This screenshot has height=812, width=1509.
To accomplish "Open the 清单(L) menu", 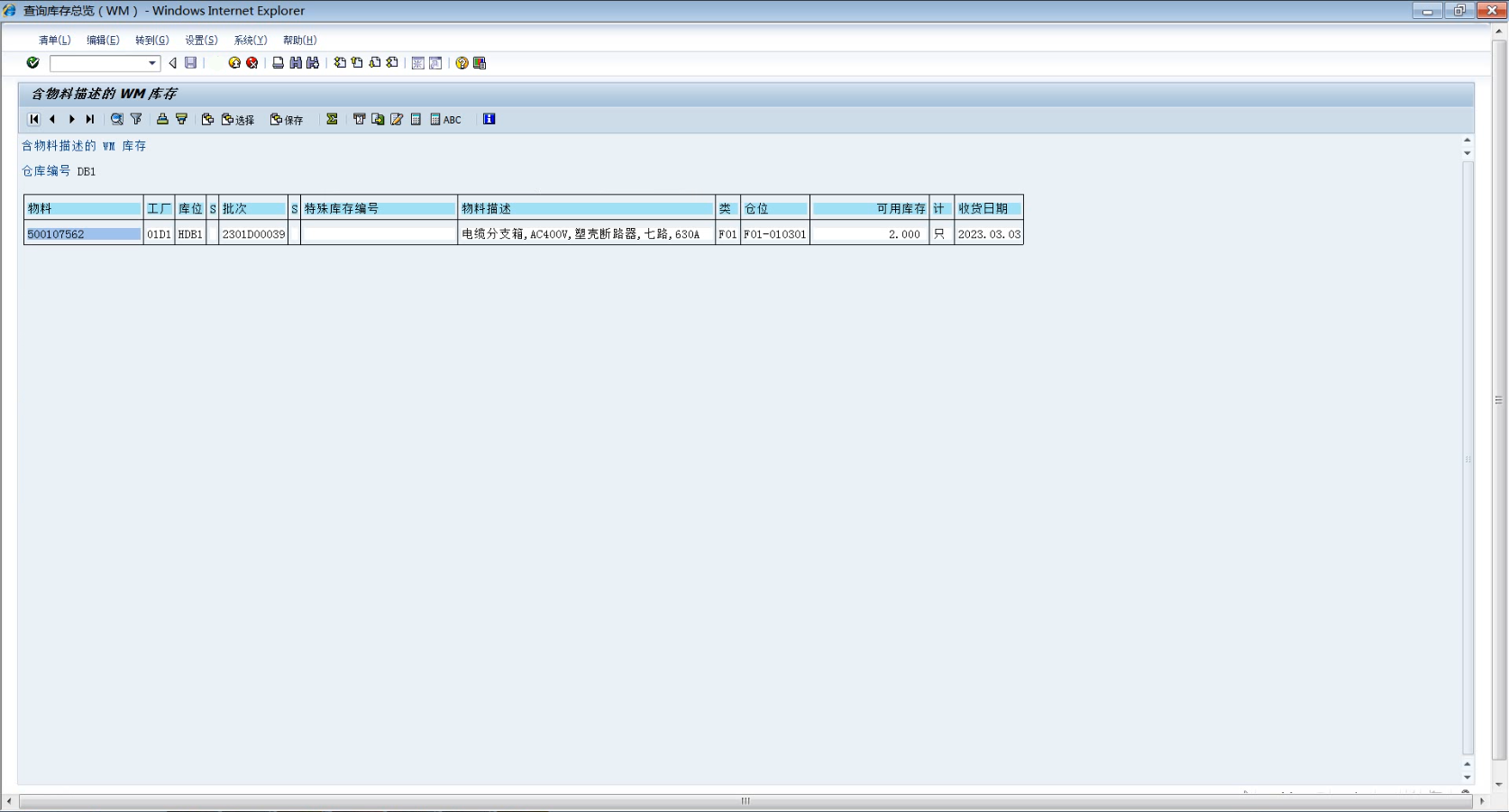I will point(54,41).
